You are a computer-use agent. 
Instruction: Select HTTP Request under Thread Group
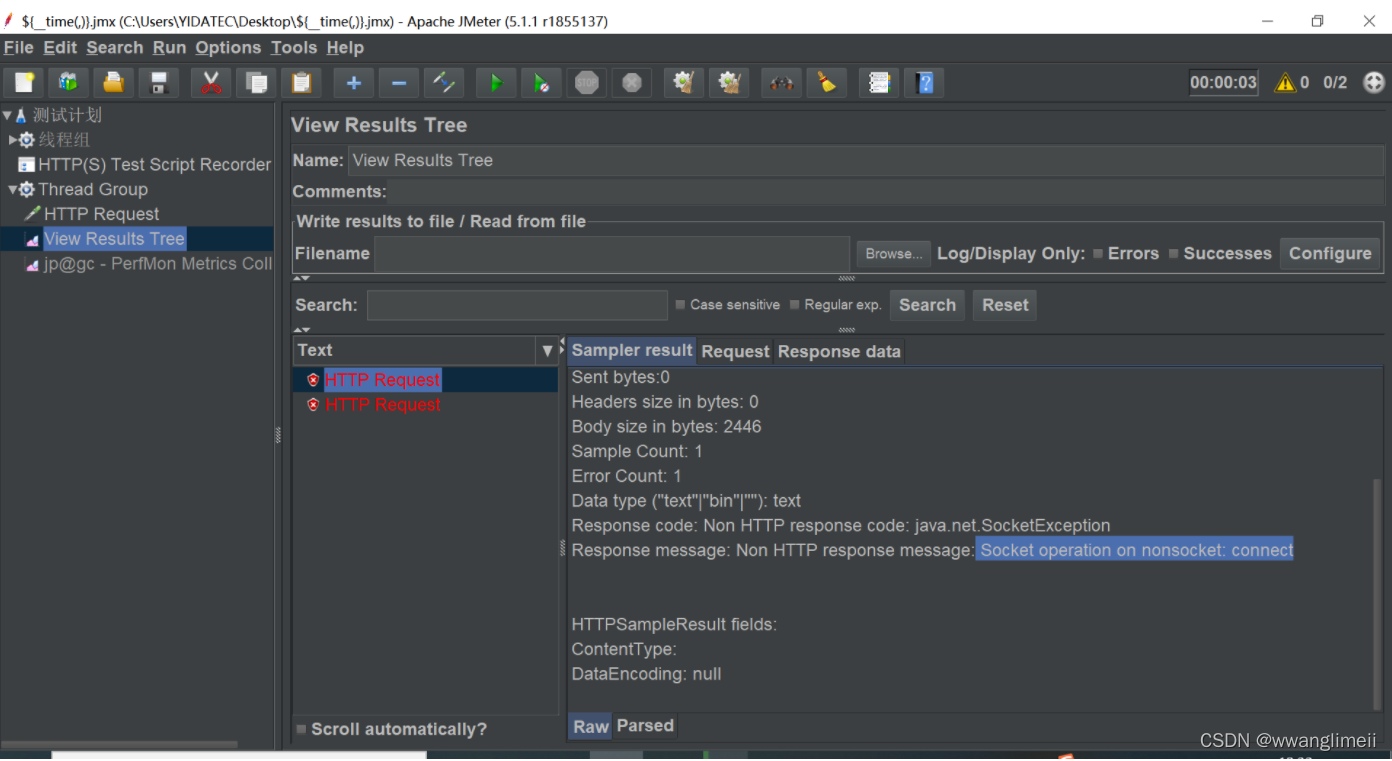[x=92, y=214]
